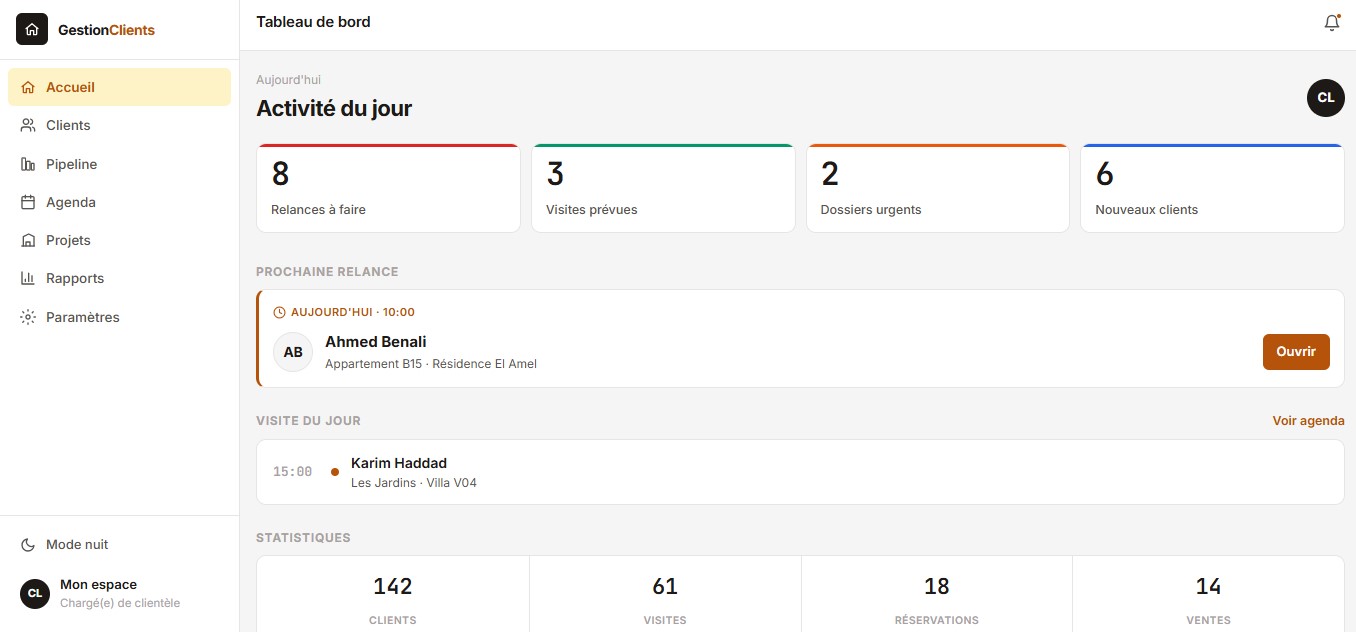Click the calendar icon beside Agenda
1356x632 pixels.
(28, 202)
